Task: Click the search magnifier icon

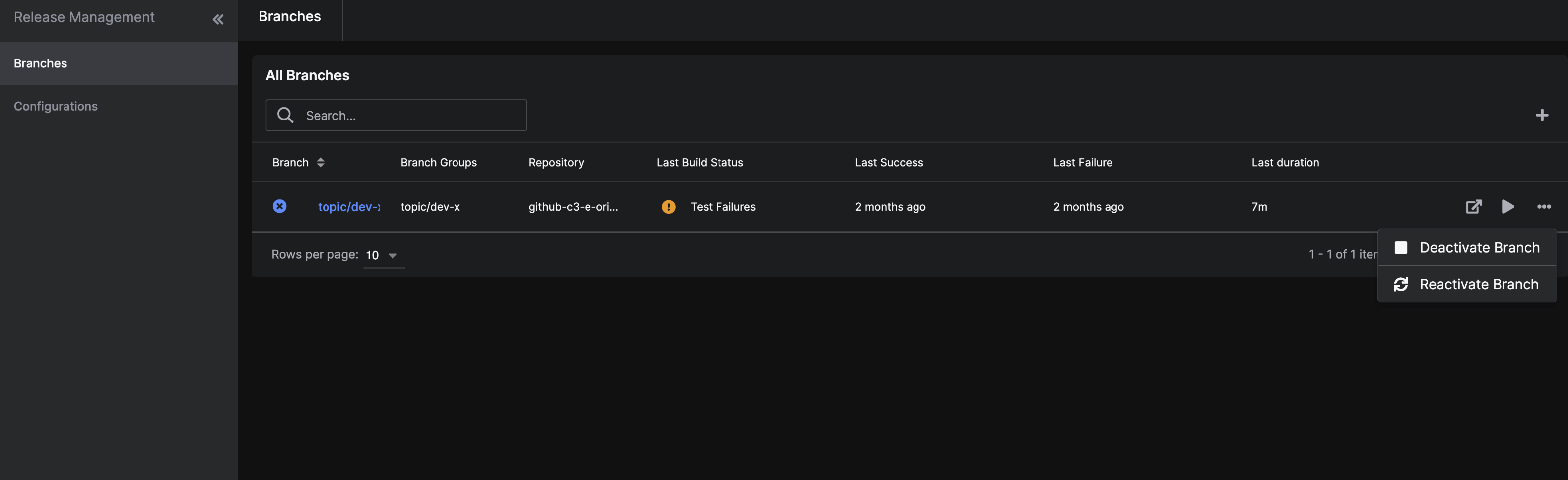Action: pos(285,115)
